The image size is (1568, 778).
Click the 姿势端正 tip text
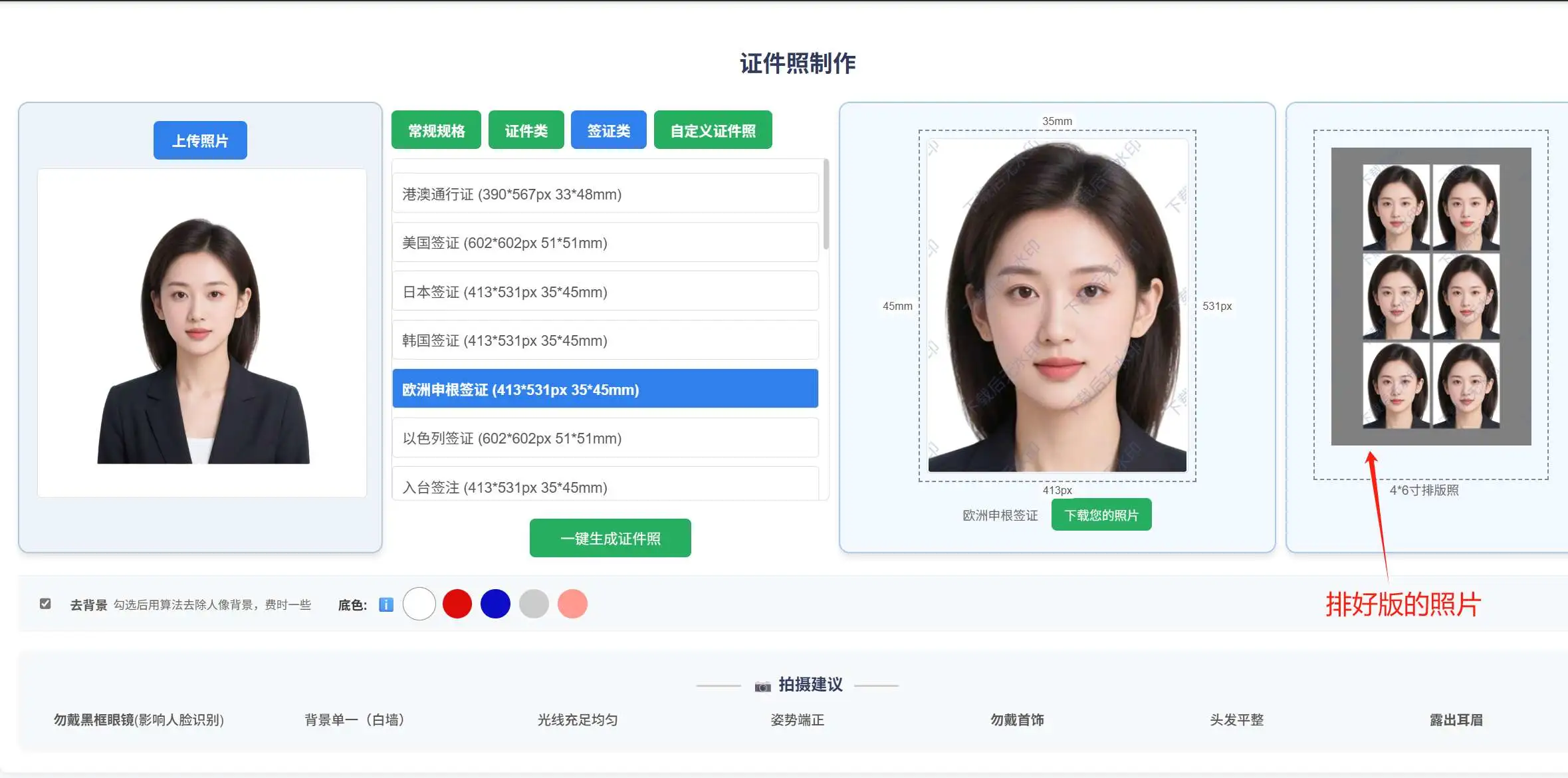tap(797, 719)
